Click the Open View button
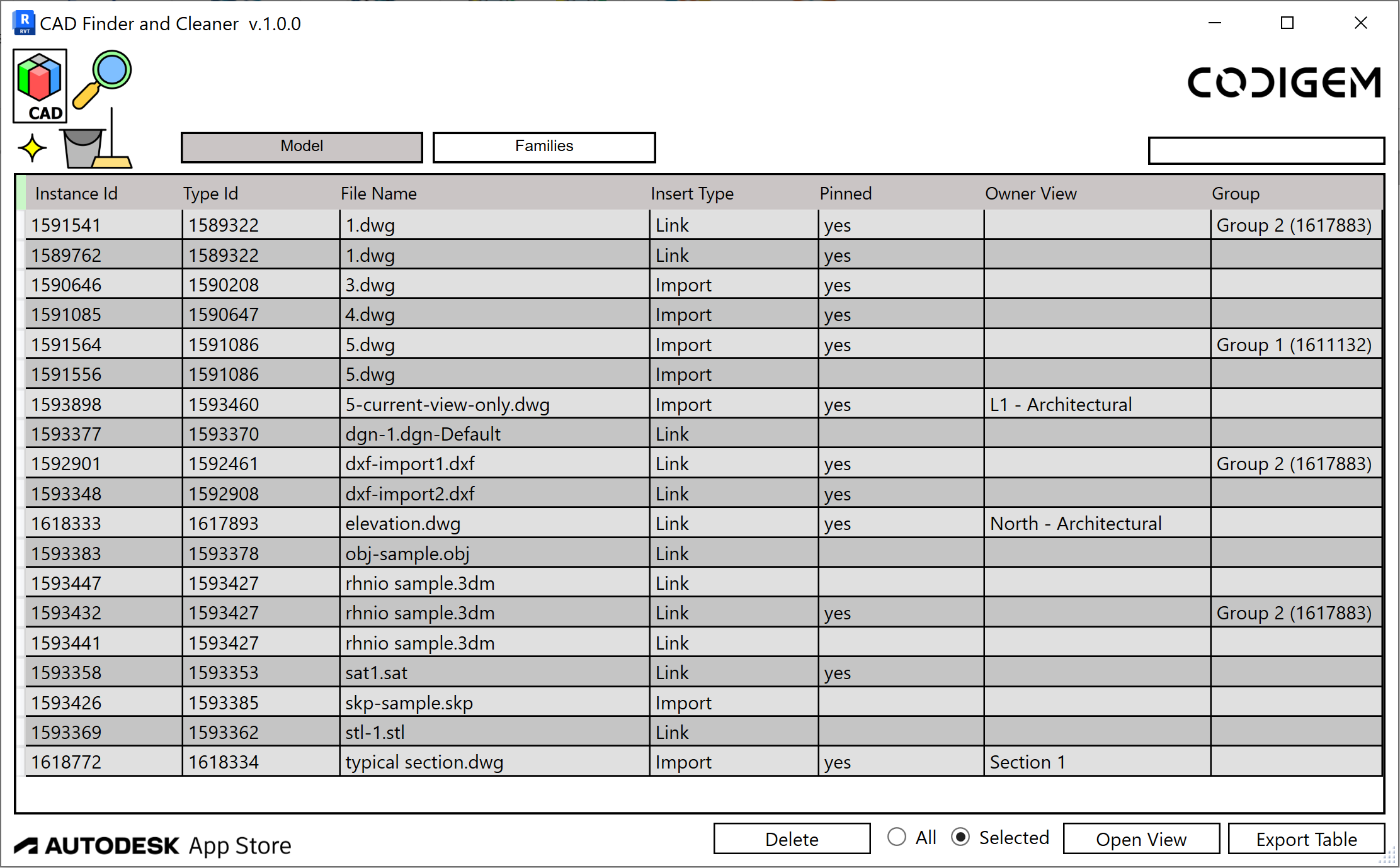Image resolution: width=1400 pixels, height=868 pixels. [1141, 839]
